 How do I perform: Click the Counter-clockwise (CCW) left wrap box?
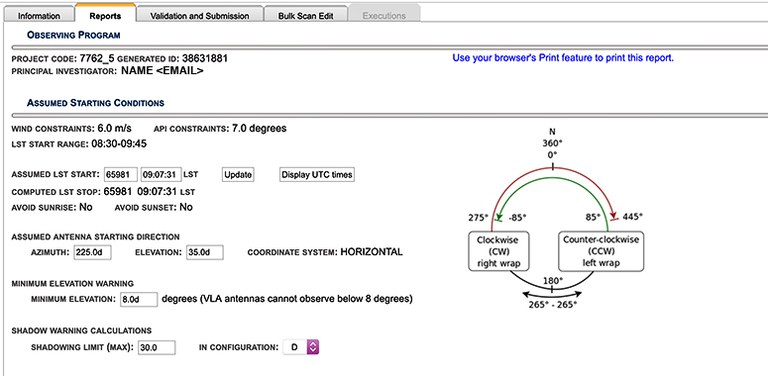click(x=601, y=252)
